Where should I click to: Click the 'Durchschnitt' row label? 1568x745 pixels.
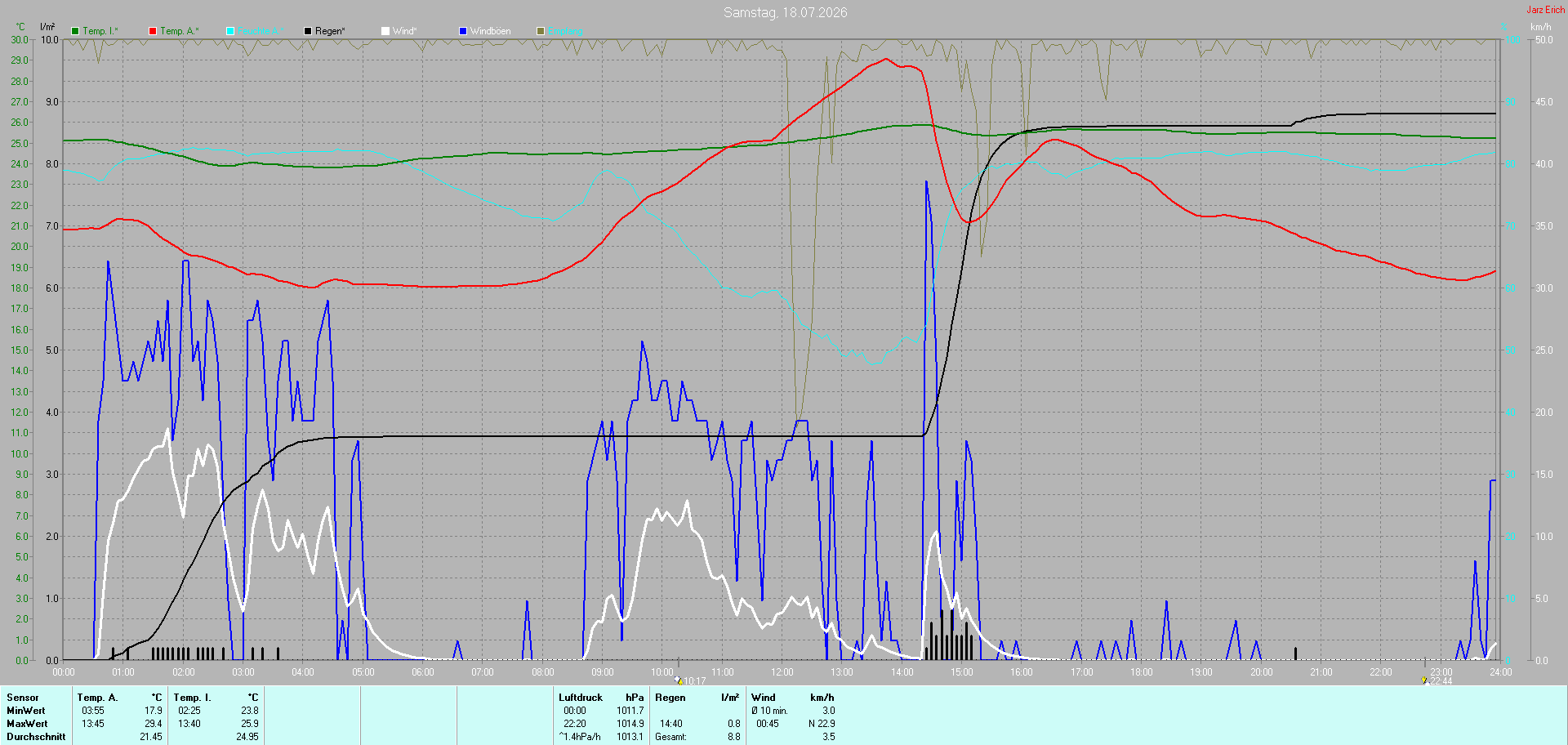pos(36,737)
